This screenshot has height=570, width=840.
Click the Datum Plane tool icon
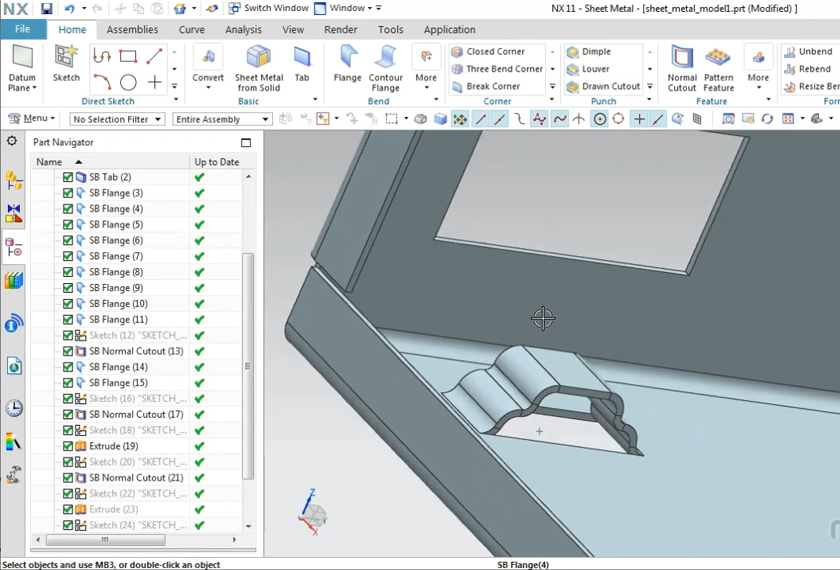tap(22, 58)
